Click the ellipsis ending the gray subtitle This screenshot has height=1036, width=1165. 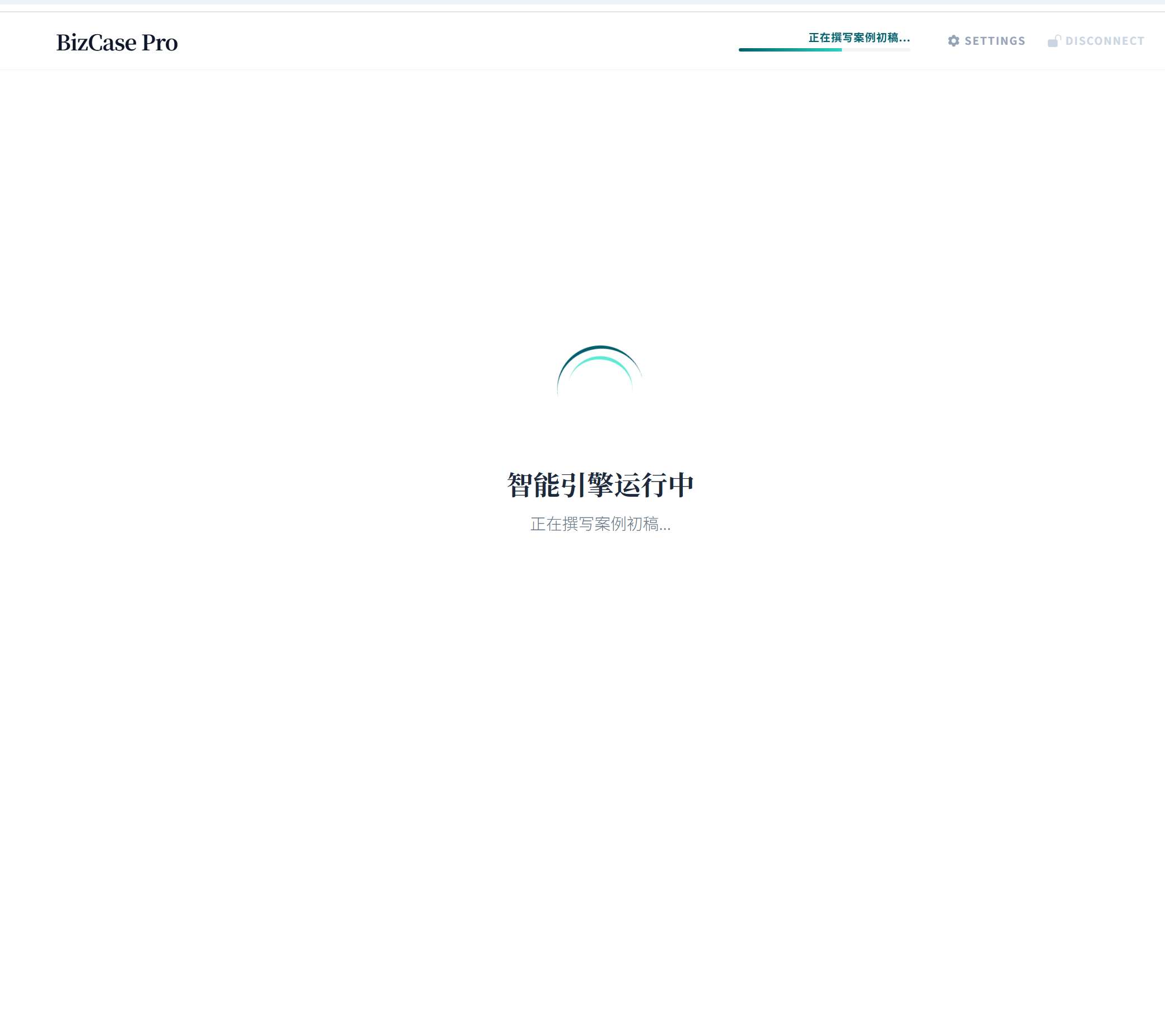click(665, 528)
